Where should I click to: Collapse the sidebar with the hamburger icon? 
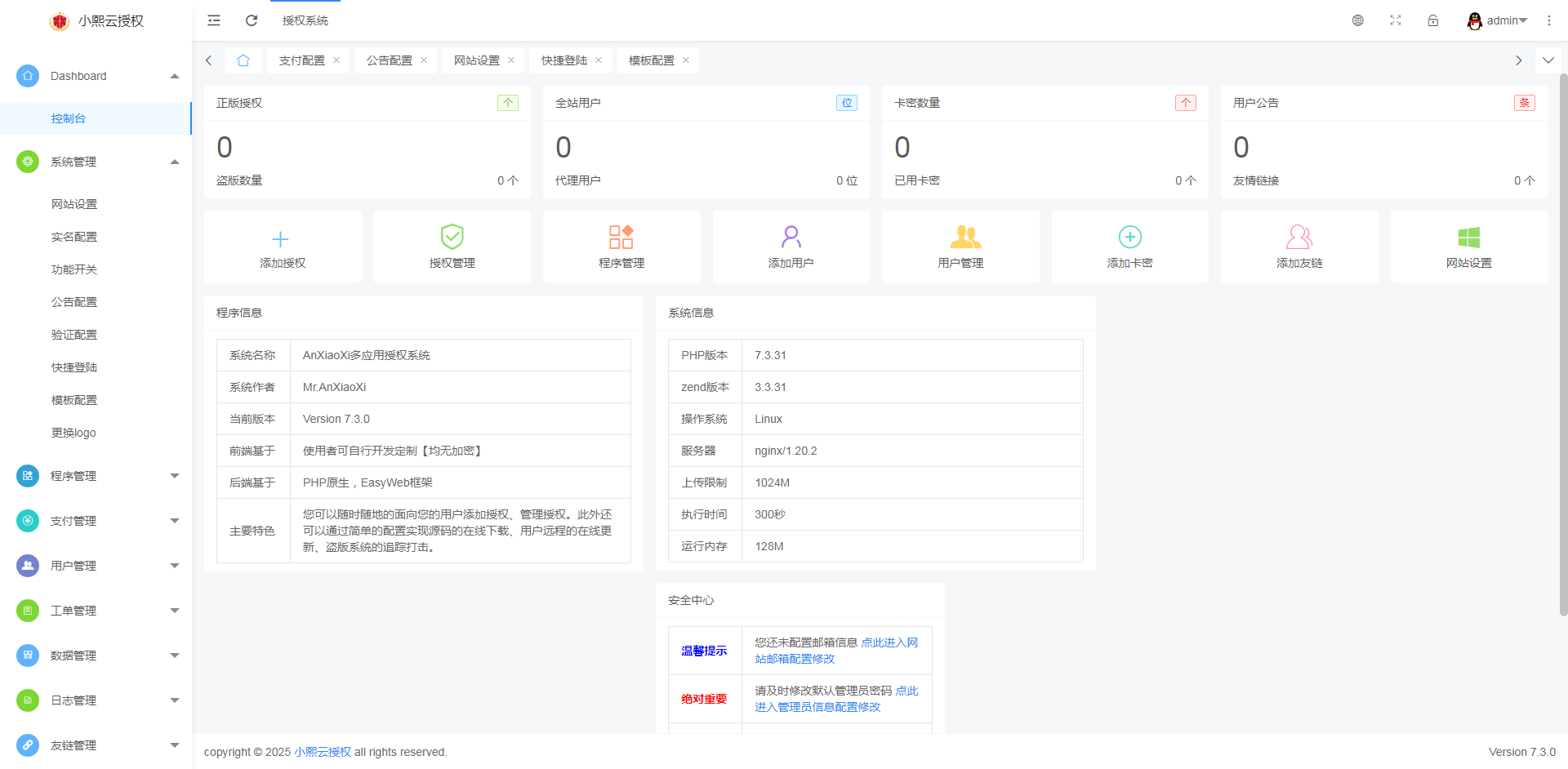pos(213,20)
